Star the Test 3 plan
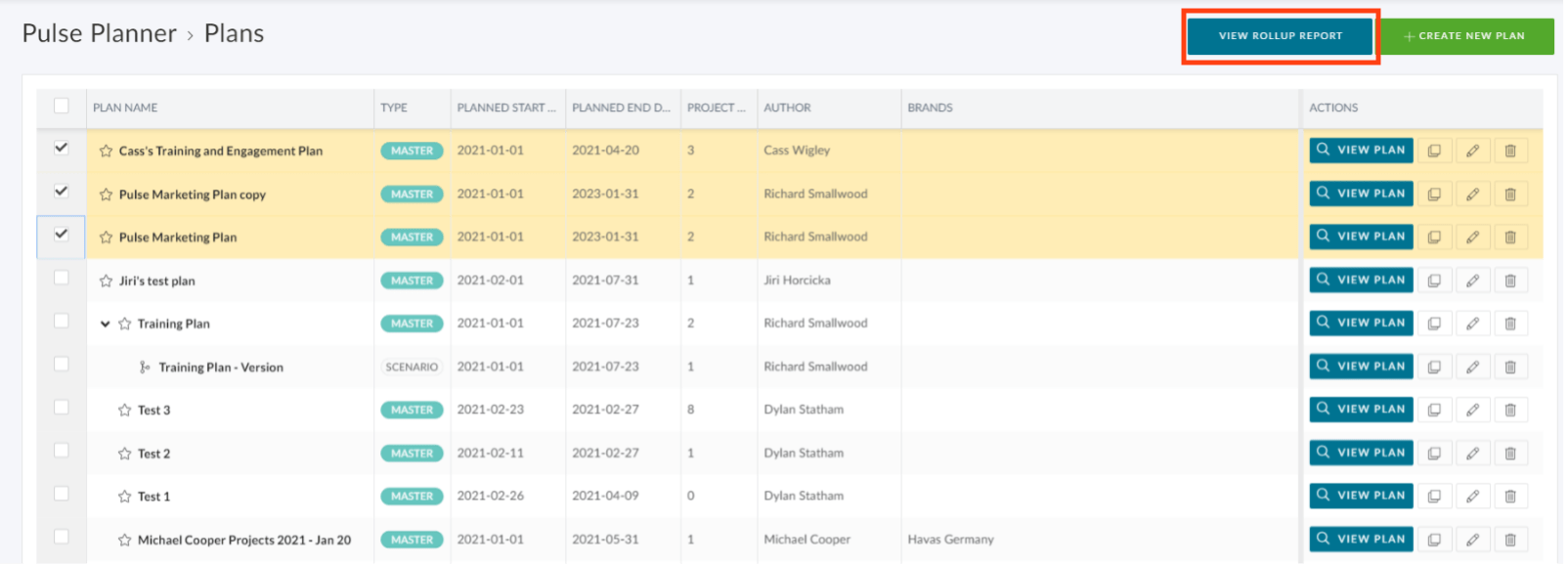 [x=124, y=411]
